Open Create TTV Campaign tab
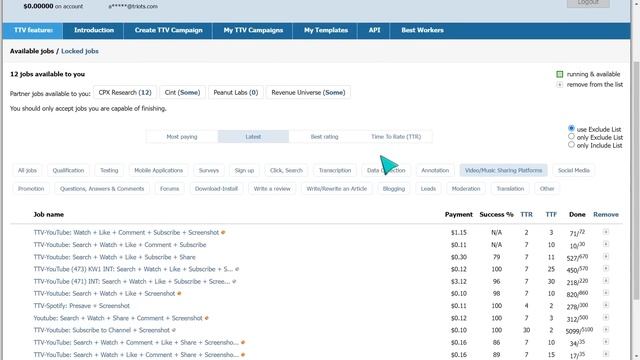 tap(168, 30)
